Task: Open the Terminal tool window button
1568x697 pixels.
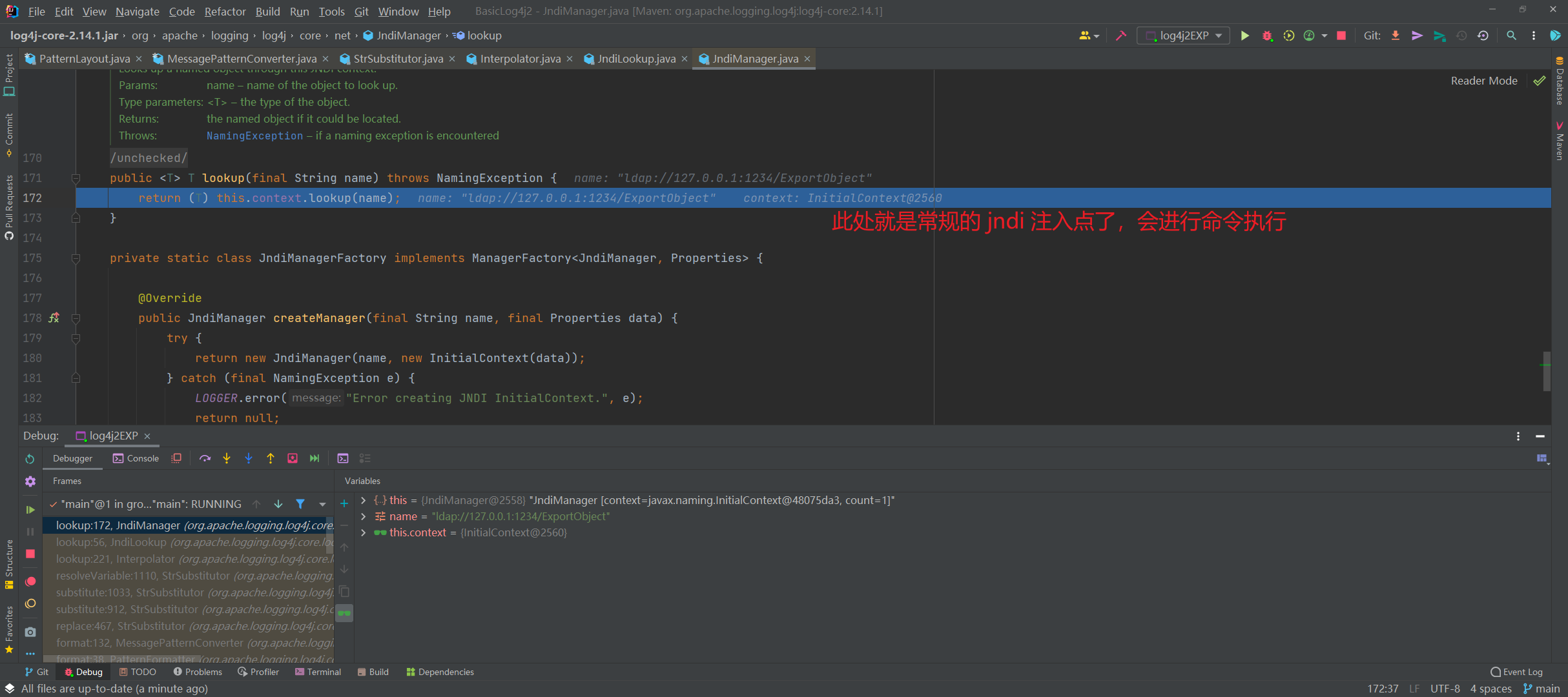Action: click(318, 672)
